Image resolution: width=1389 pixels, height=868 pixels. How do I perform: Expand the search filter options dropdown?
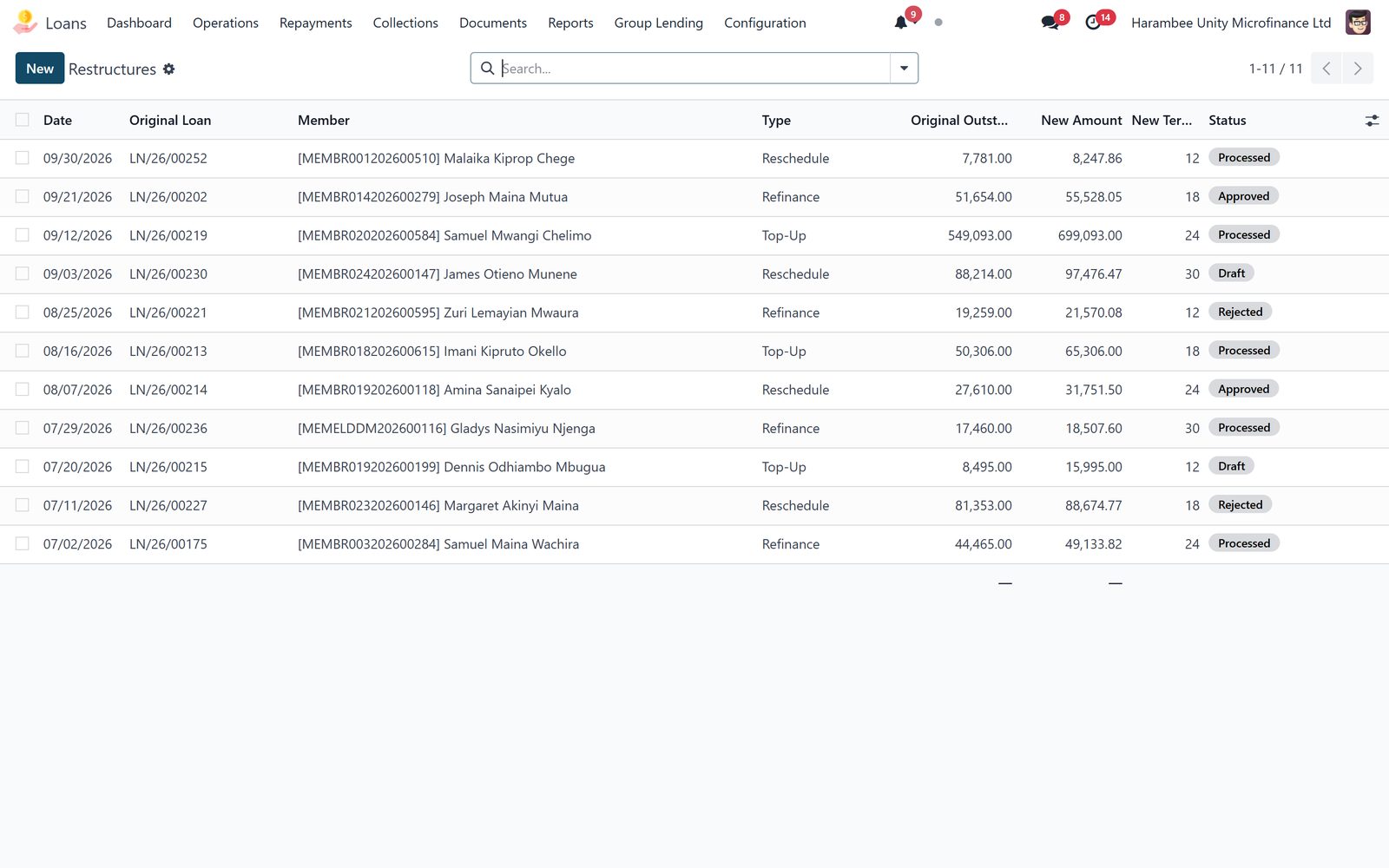pyautogui.click(x=904, y=69)
